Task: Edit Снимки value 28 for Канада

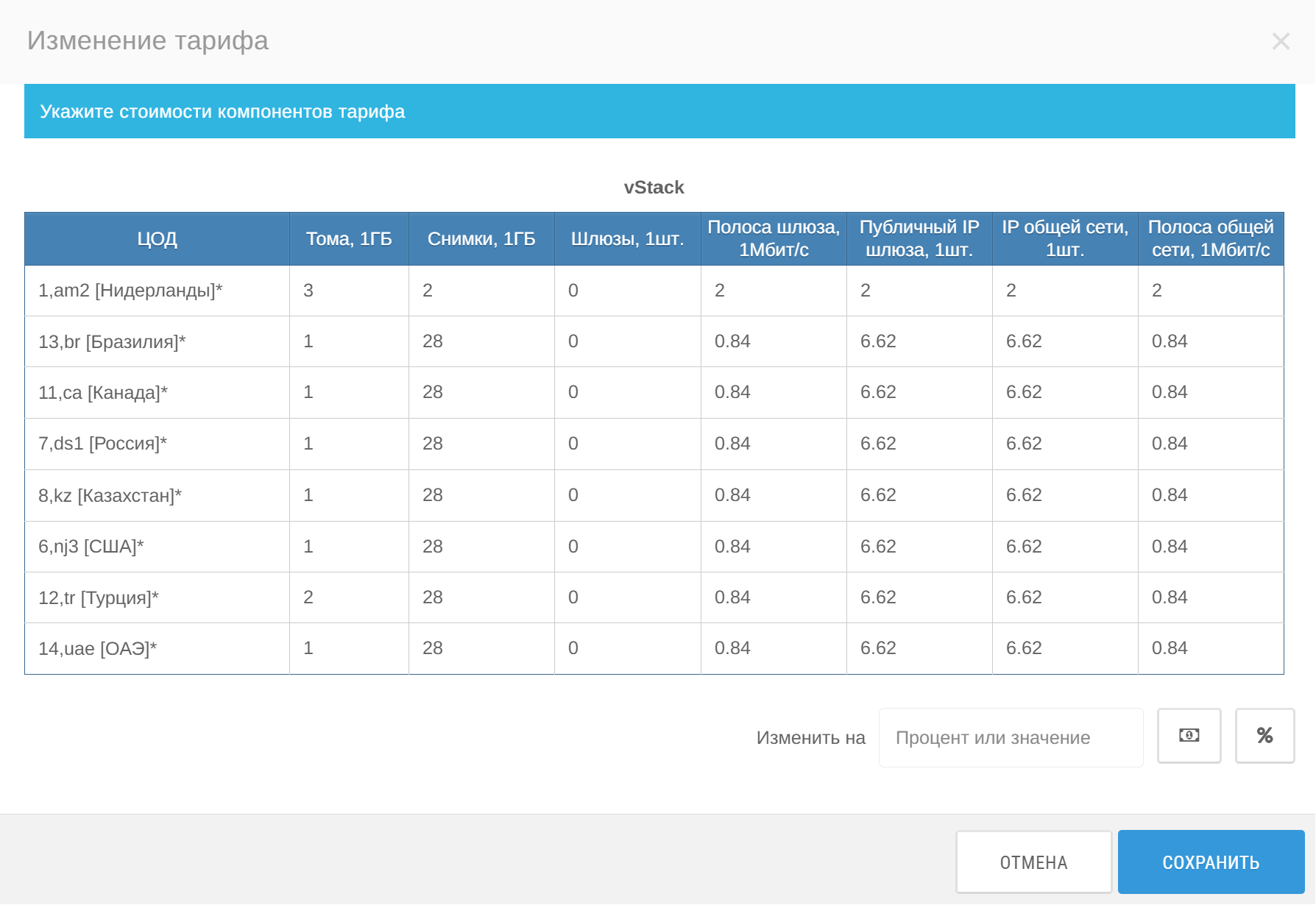Action: point(481,392)
